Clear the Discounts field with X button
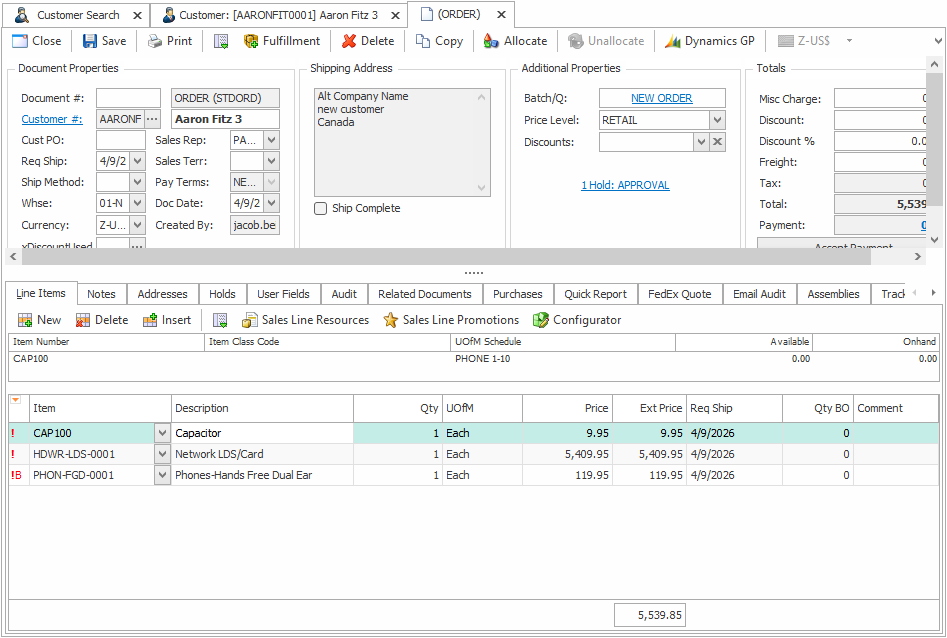The image size is (947, 638). 717,142
